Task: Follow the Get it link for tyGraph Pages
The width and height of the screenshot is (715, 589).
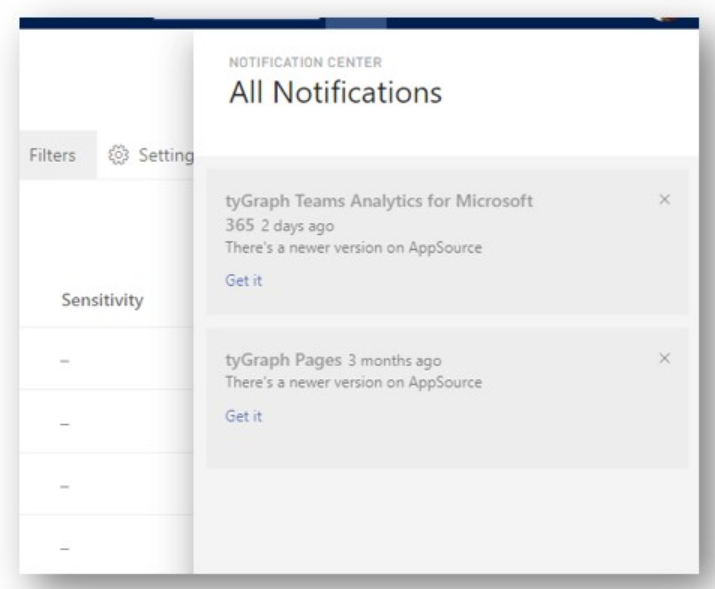Action: pyautogui.click(x=244, y=416)
